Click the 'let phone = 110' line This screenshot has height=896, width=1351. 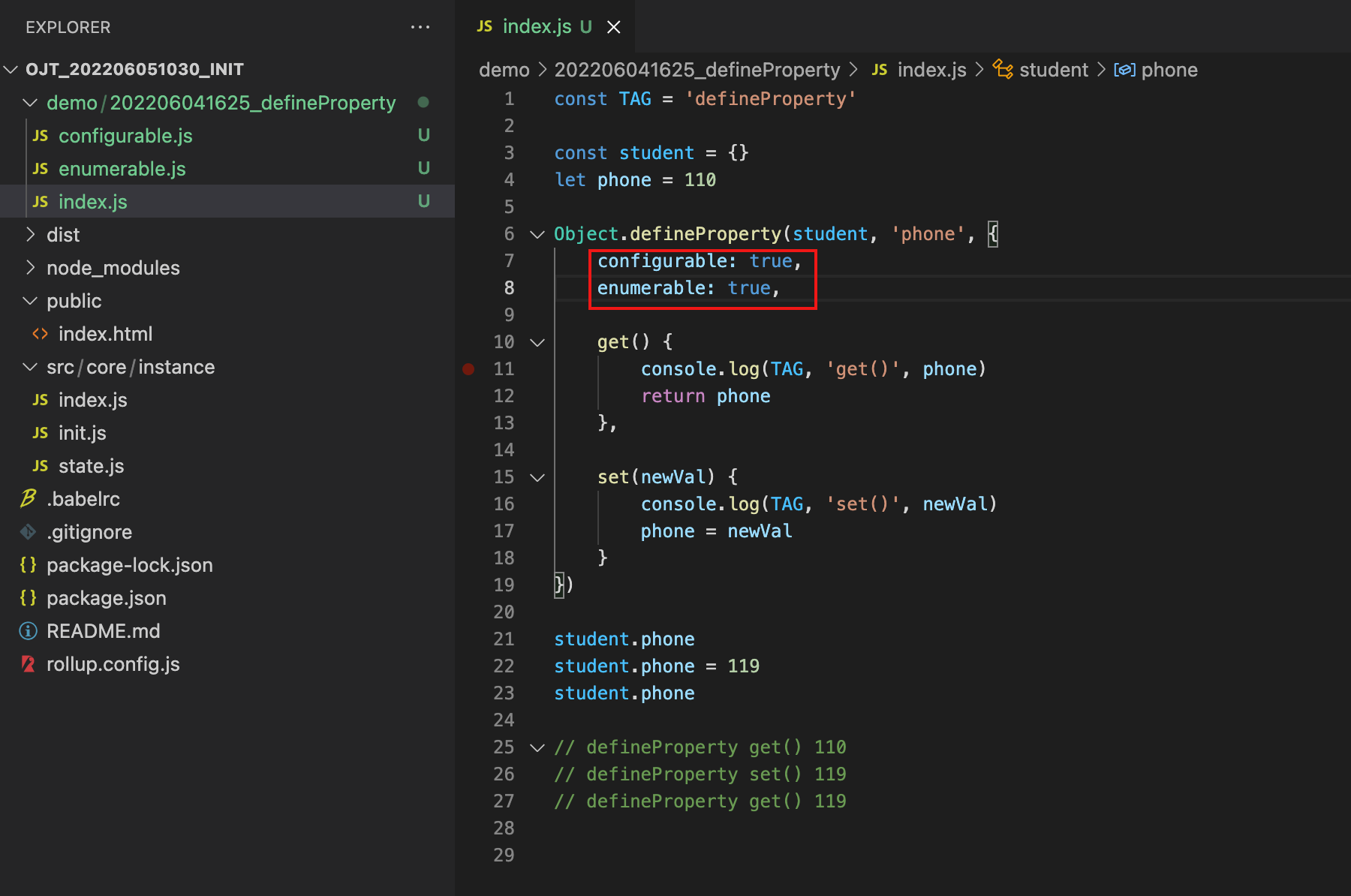(635, 180)
